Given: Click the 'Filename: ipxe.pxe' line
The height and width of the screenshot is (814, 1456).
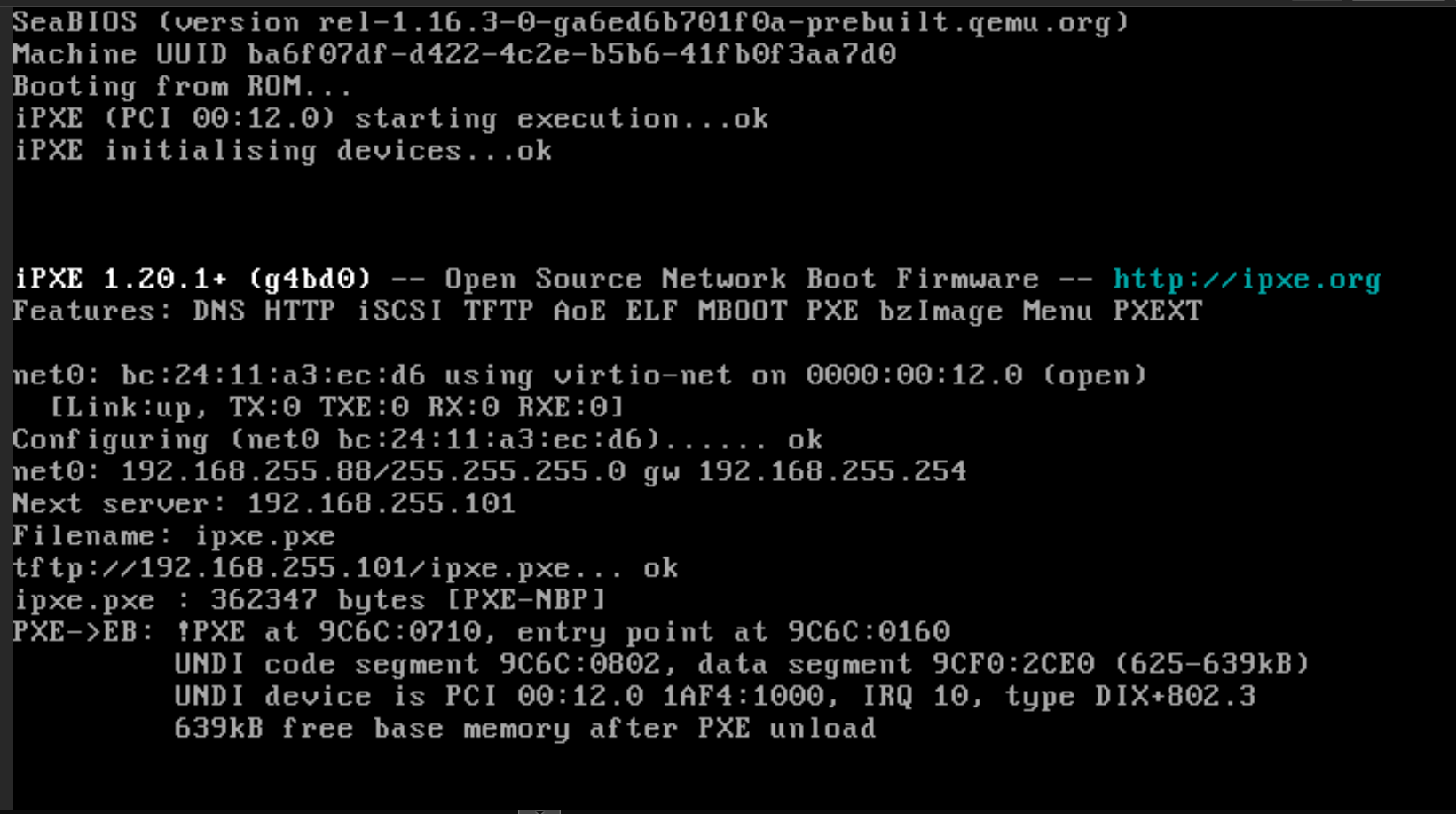Looking at the screenshot, I should pyautogui.click(x=174, y=536).
